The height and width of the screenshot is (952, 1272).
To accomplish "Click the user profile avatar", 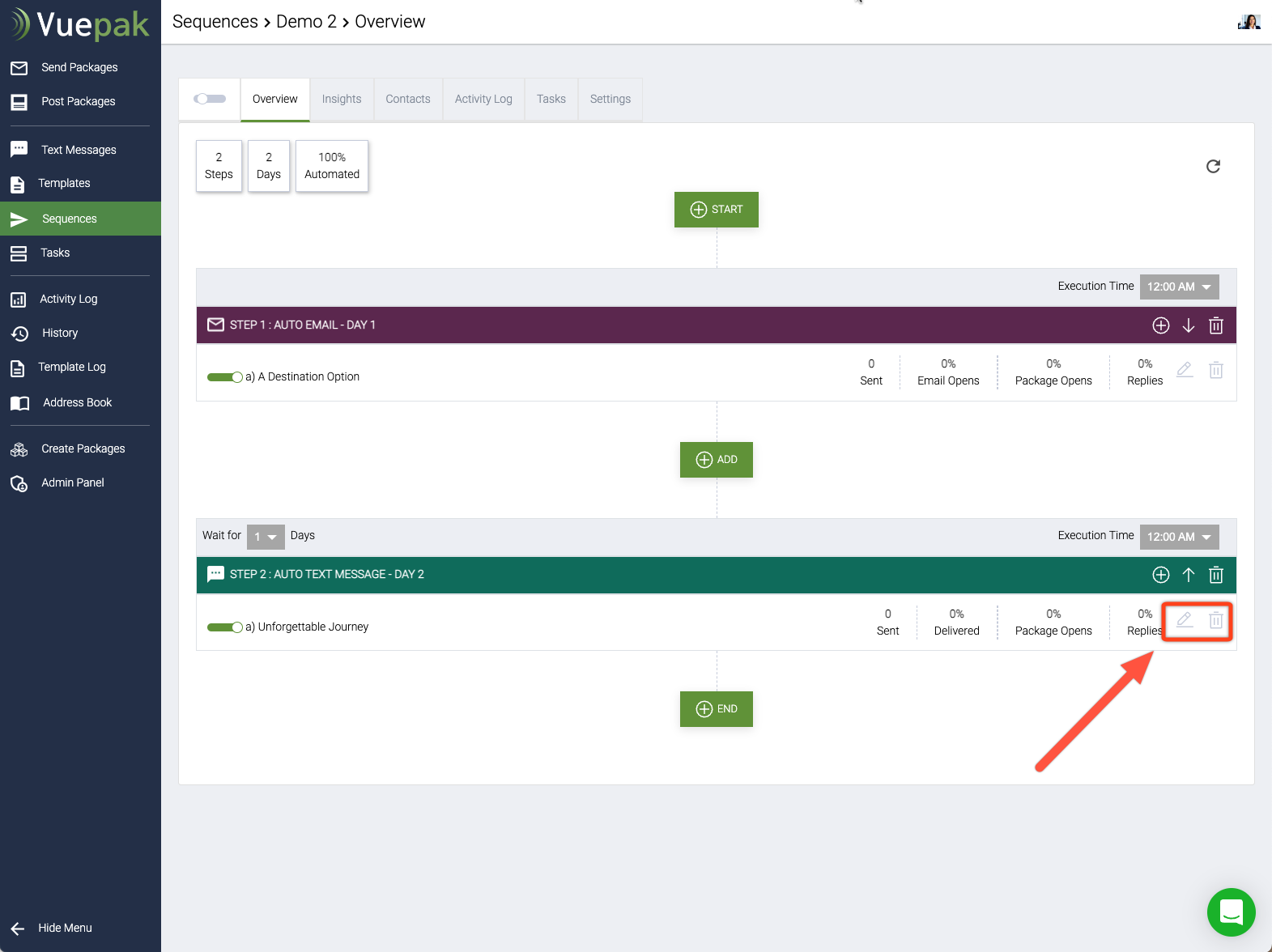I will point(1249,22).
